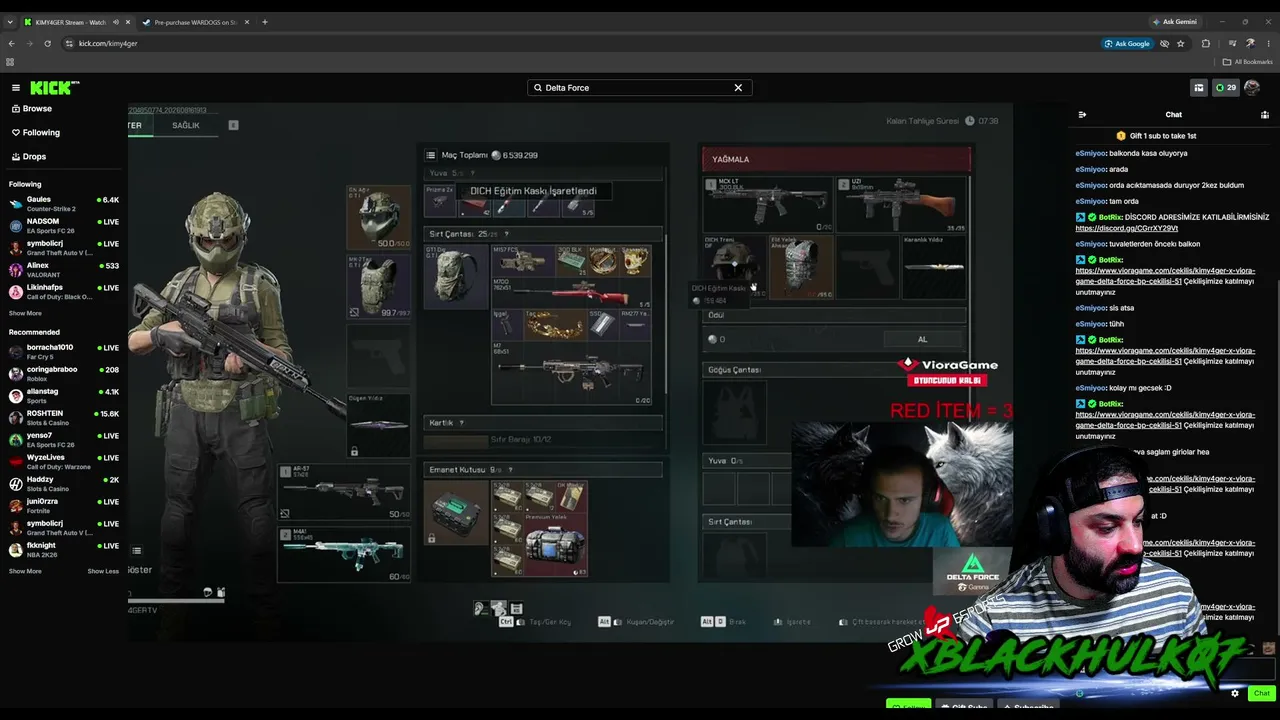Open Ask Gemini in the title bar
This screenshot has width=1280, height=720.
tap(1174, 22)
